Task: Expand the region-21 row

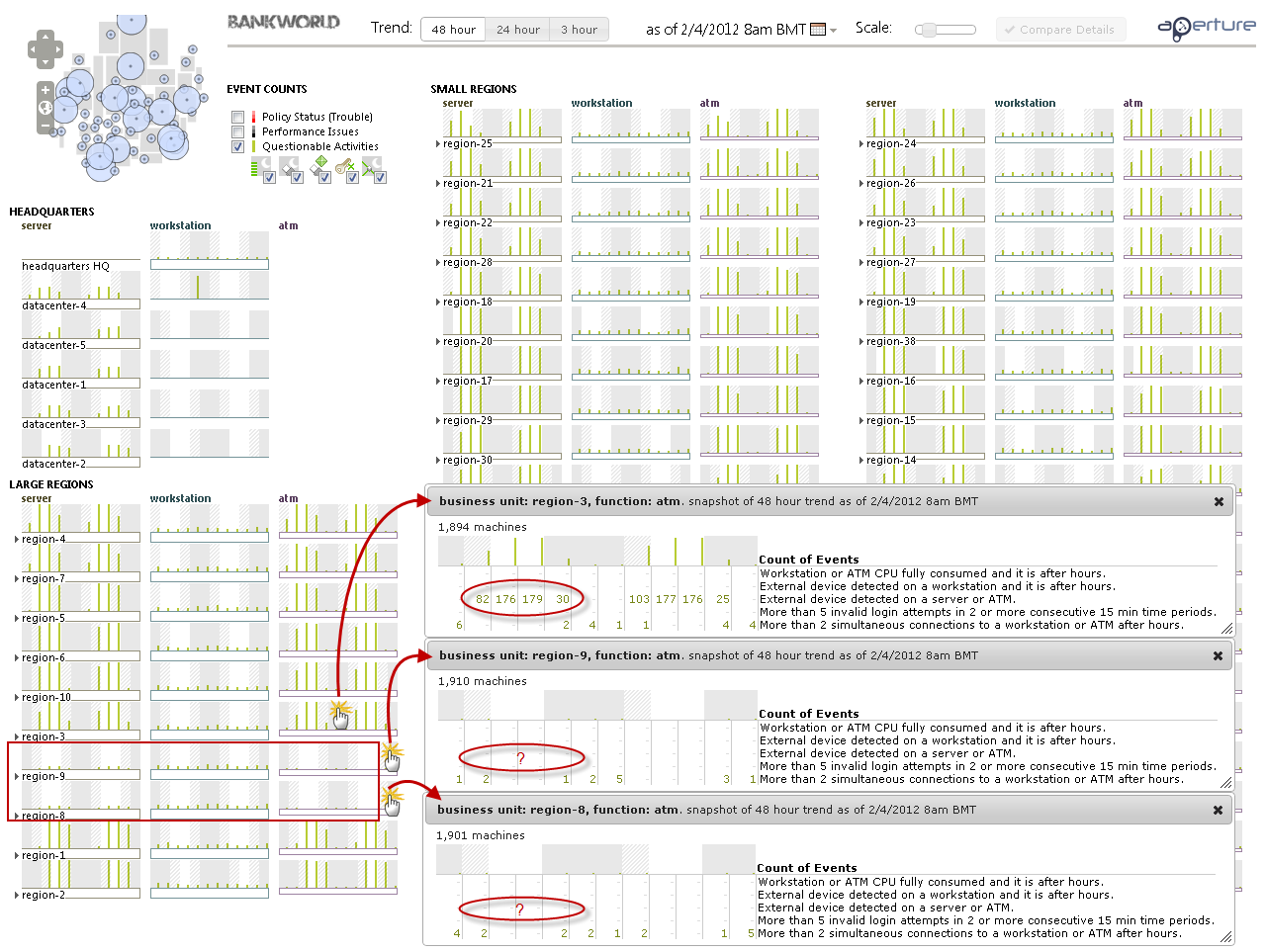Action: point(438,184)
